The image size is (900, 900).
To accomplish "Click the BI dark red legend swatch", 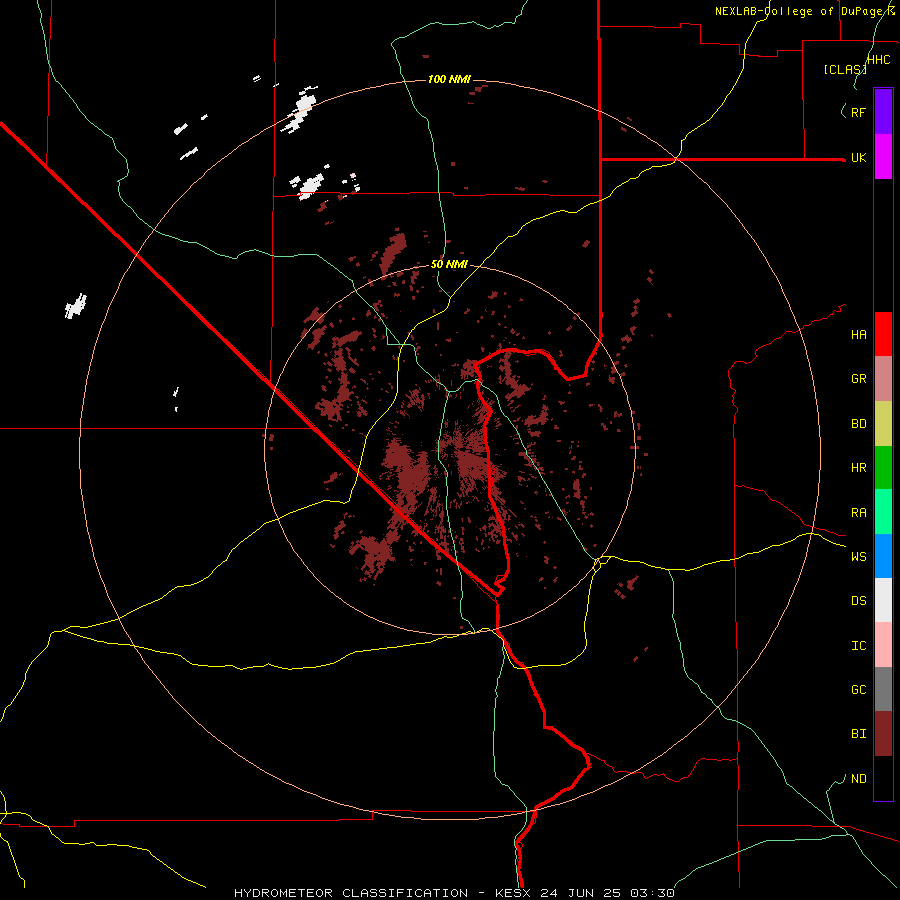I will (883, 734).
